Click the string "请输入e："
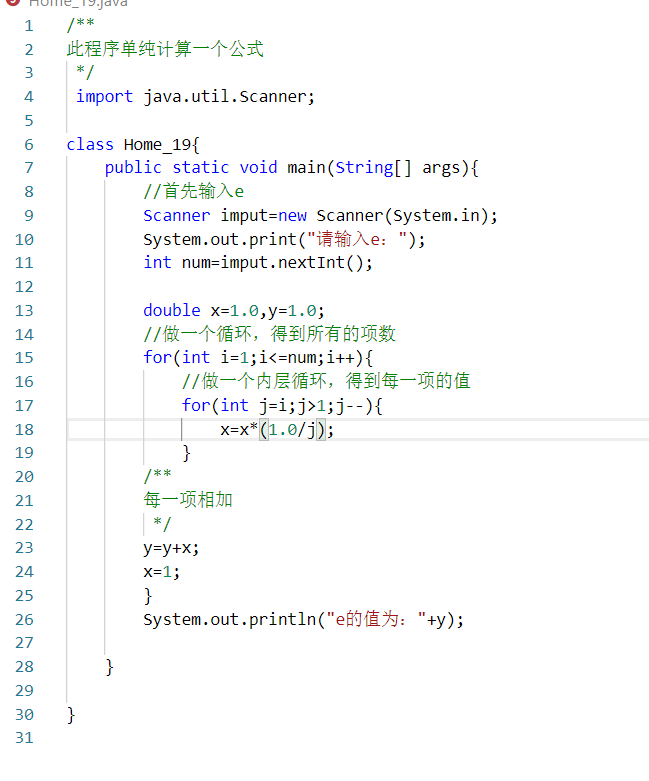Screen dimensions: 649x781 pos(357,240)
